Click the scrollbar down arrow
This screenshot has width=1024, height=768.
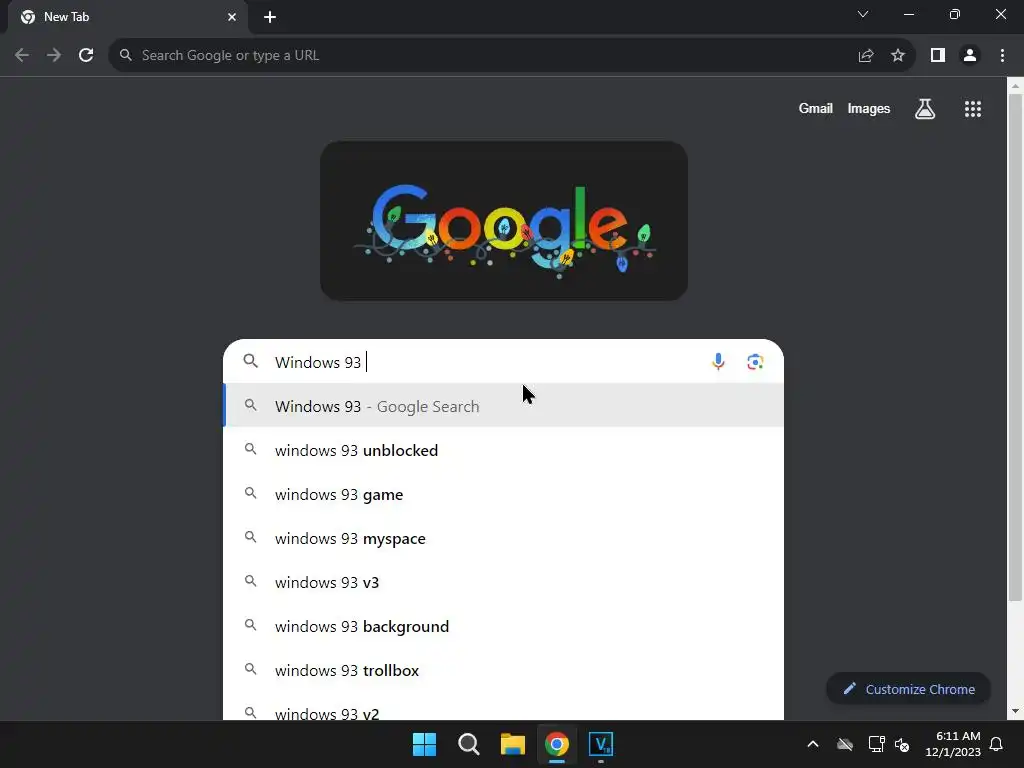(1015, 711)
